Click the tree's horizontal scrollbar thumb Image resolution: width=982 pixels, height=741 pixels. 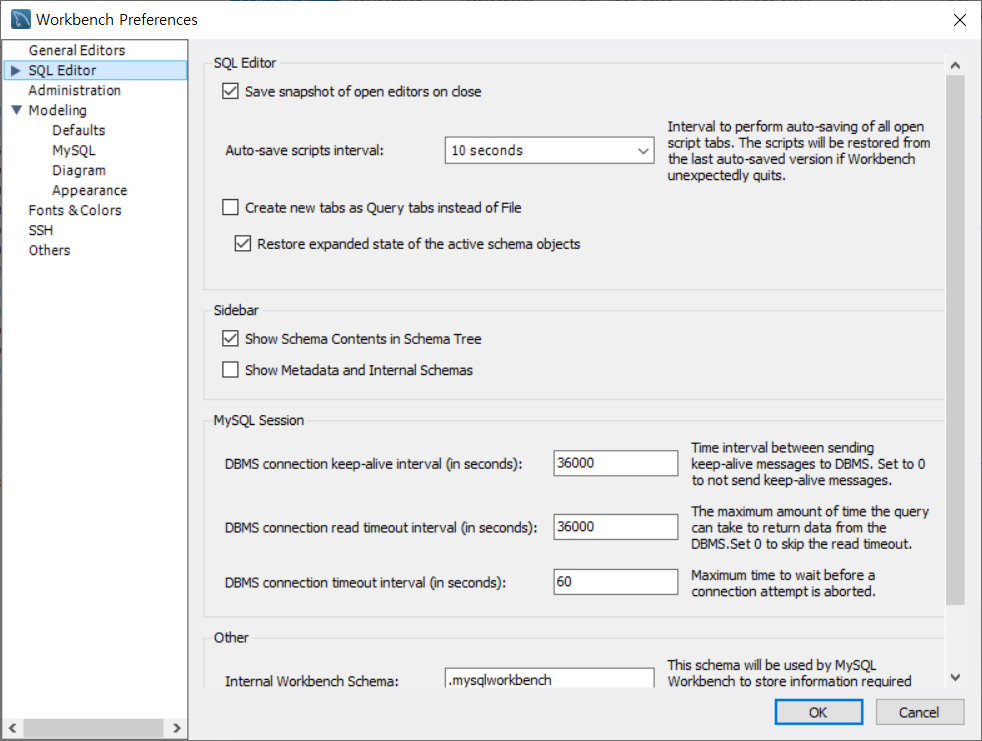93,728
